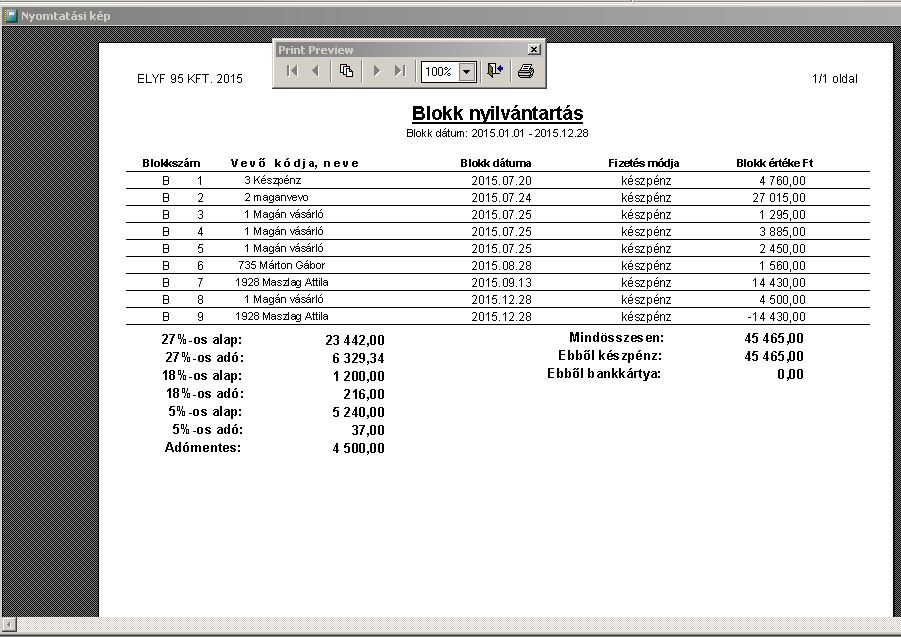Viewport: 901px width, 637px height.
Task: Click the 5%-os adó value 37,00
Action: [368, 430]
